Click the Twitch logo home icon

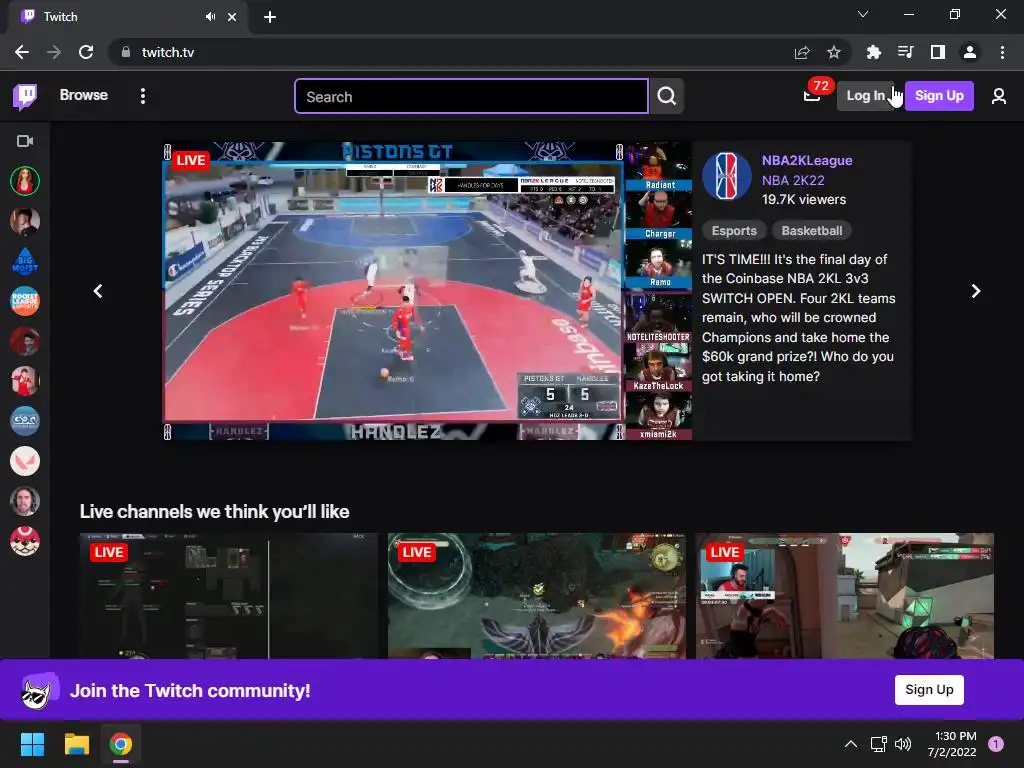click(25, 97)
